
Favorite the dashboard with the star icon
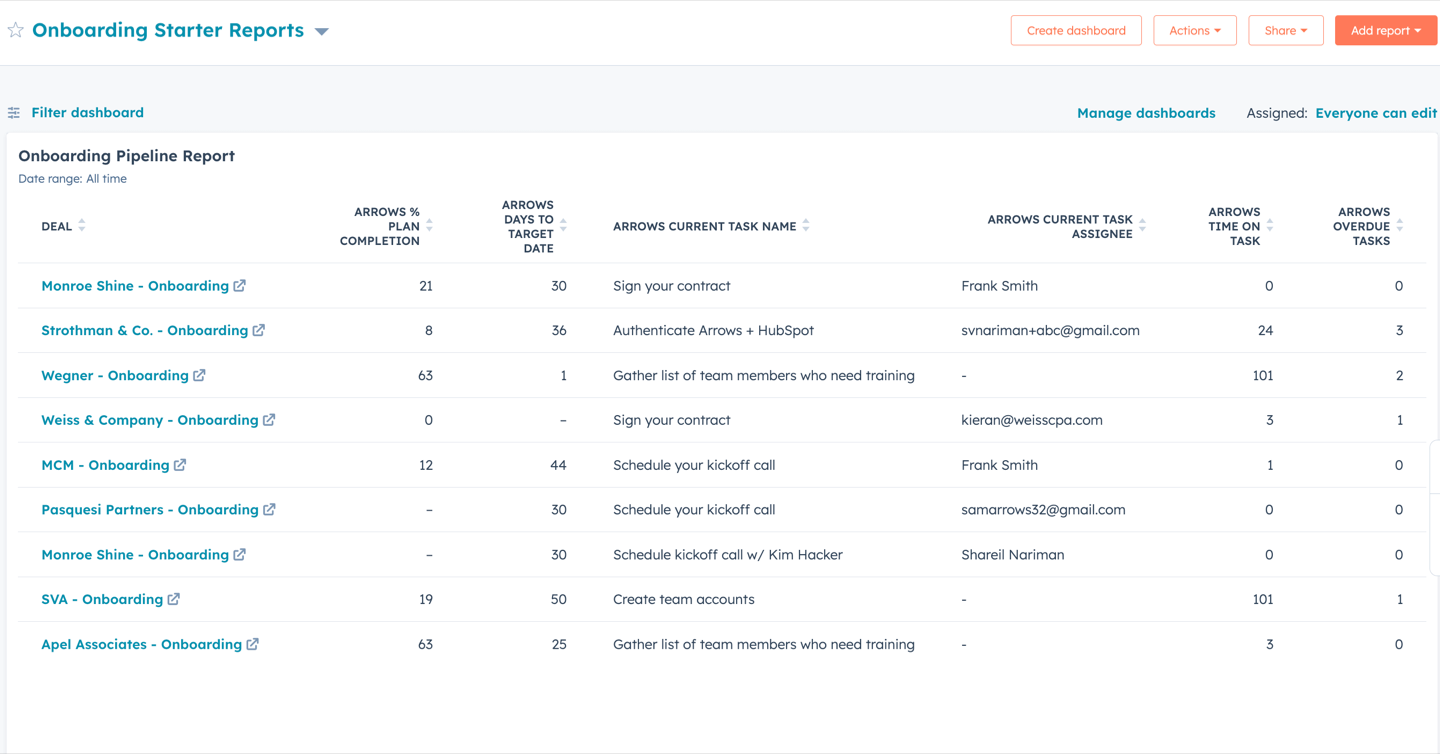pos(15,30)
